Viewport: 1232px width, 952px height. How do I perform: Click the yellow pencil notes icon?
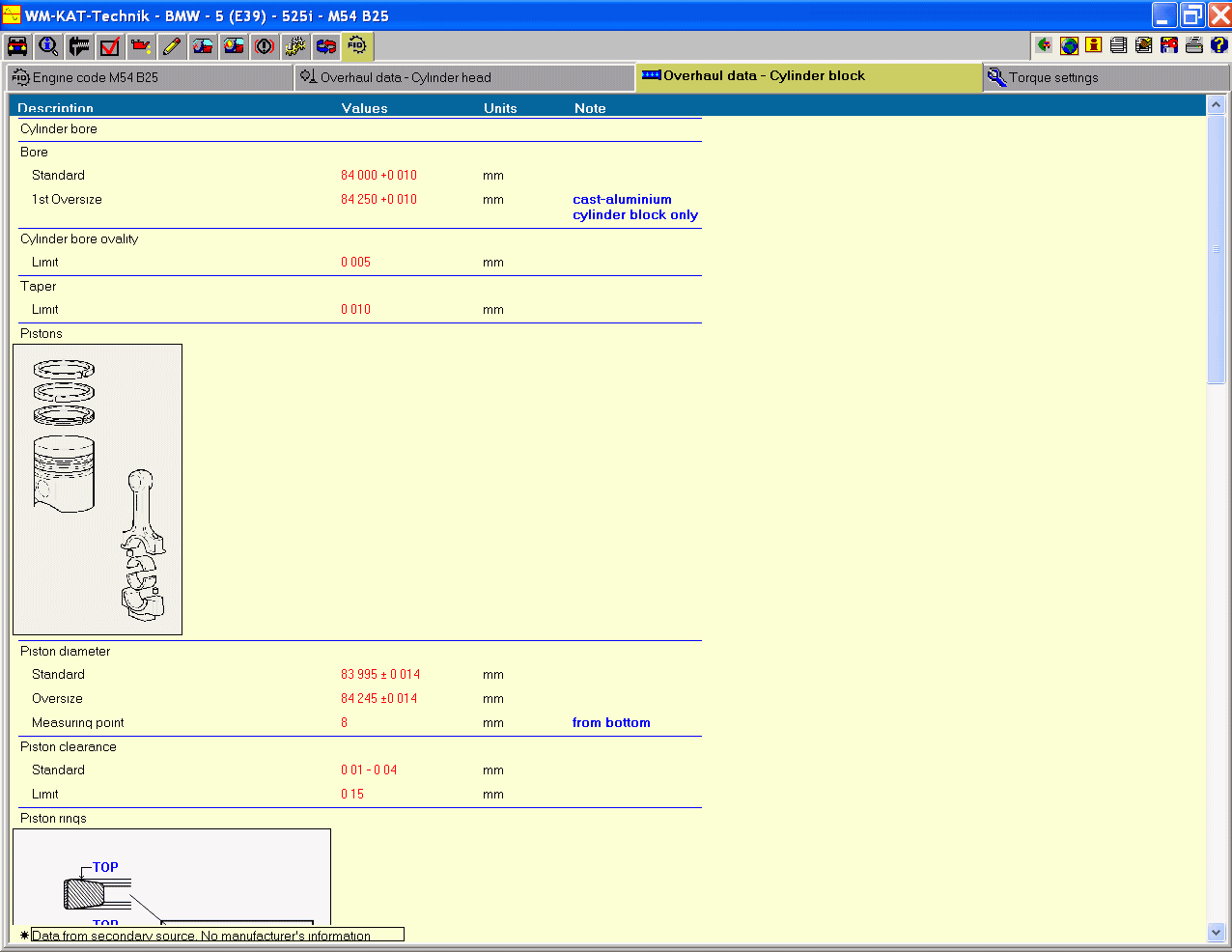[x=172, y=46]
